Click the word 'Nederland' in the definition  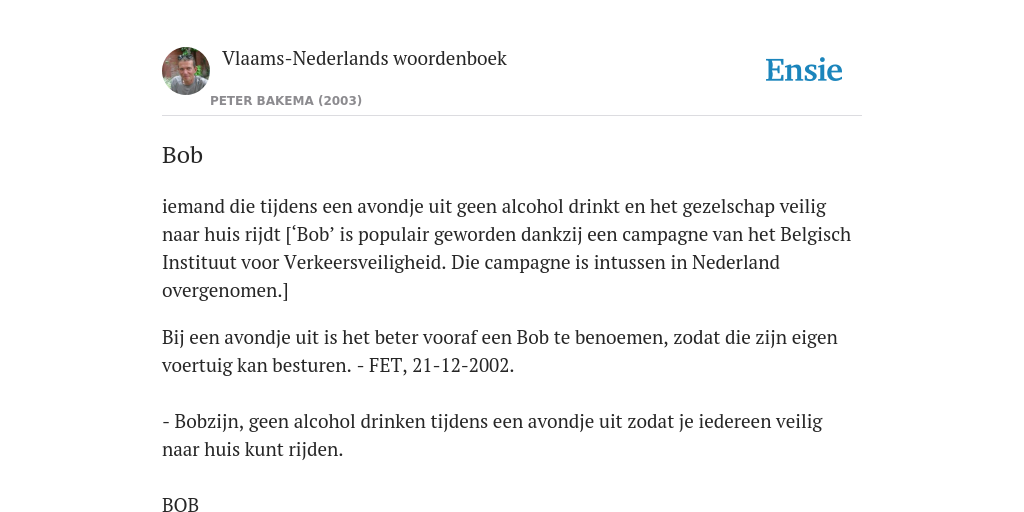coord(736,263)
